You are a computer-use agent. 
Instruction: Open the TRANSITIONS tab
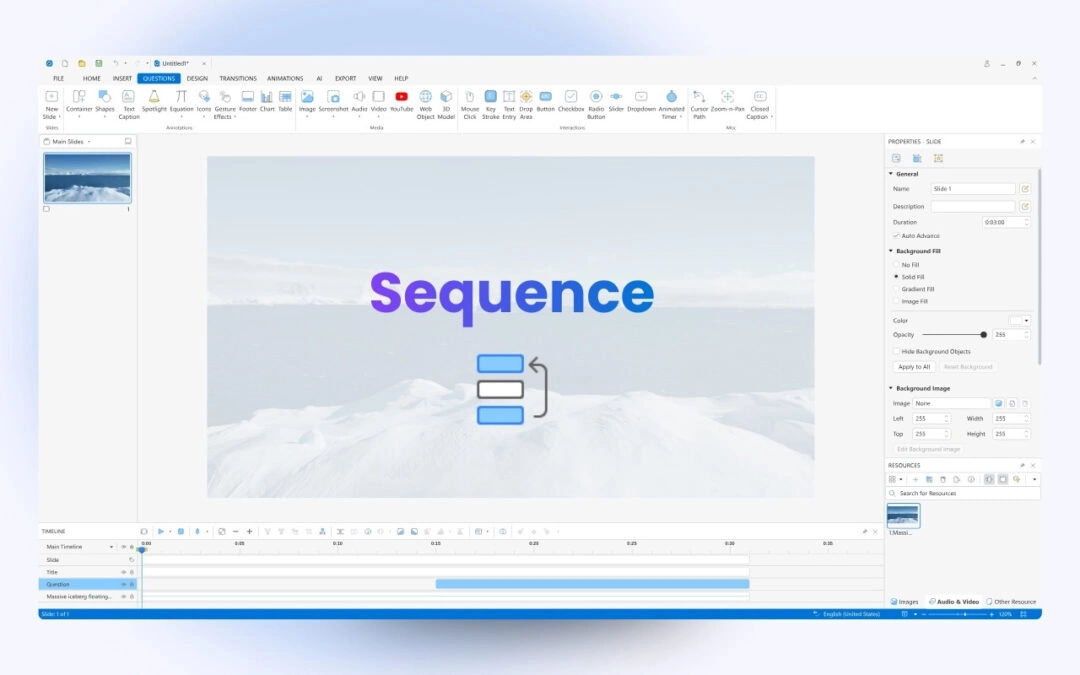(238, 79)
